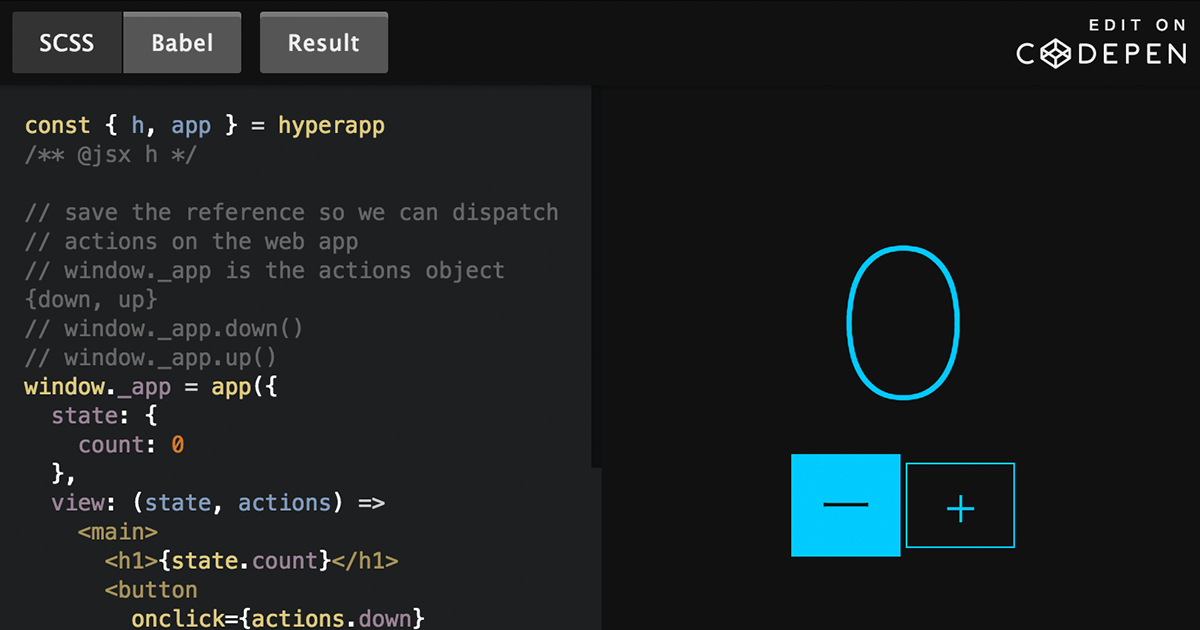Click the code panel vertical scrollbar

click(596, 275)
